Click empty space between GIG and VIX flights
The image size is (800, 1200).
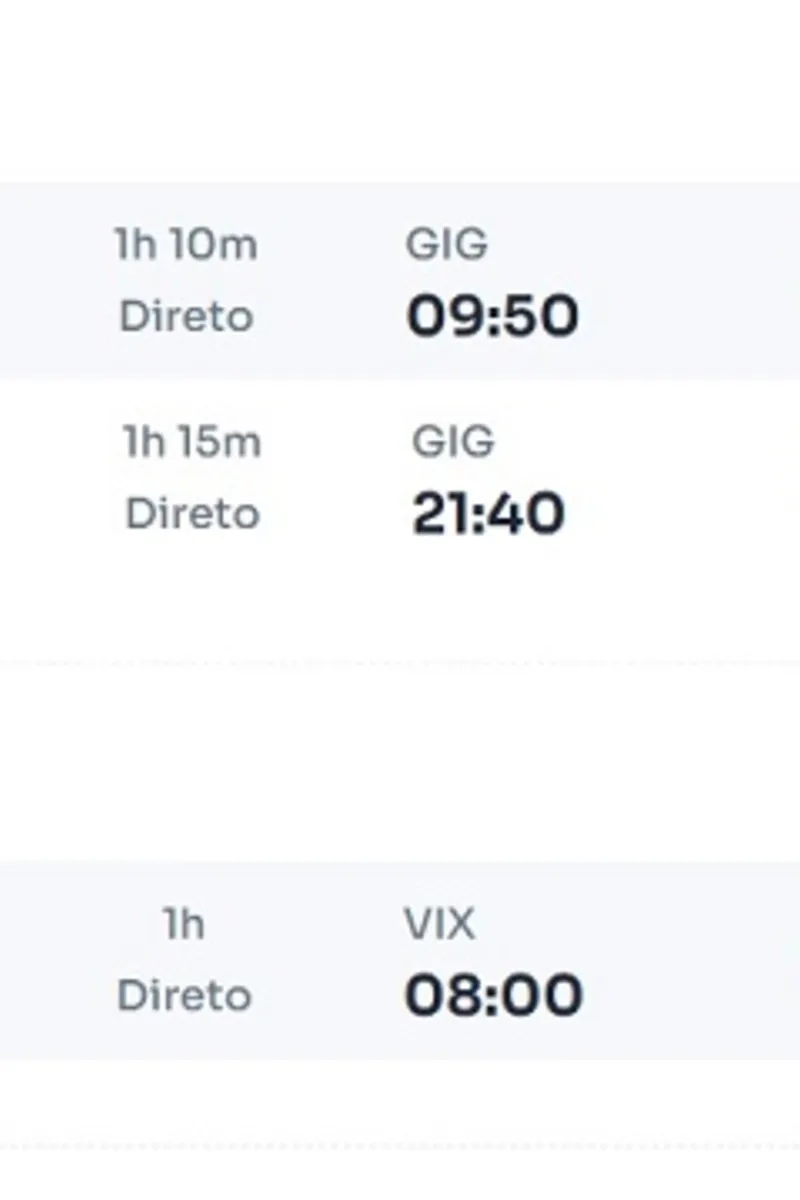coord(400,760)
